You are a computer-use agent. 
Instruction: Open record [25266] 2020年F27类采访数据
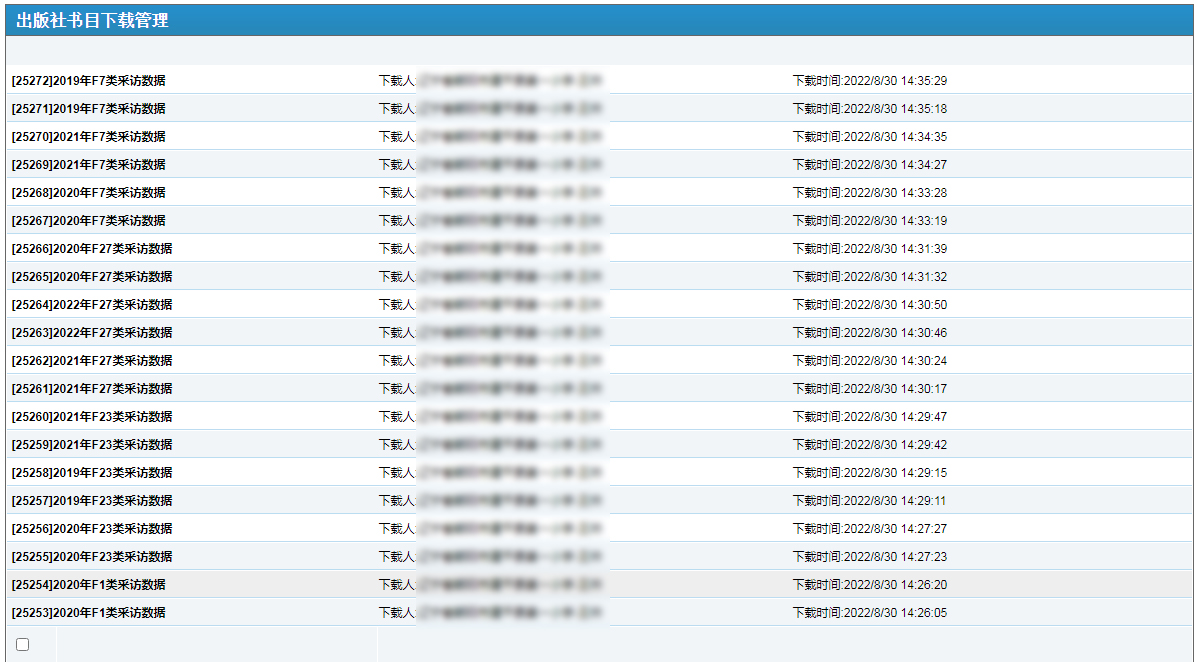[x=92, y=249]
